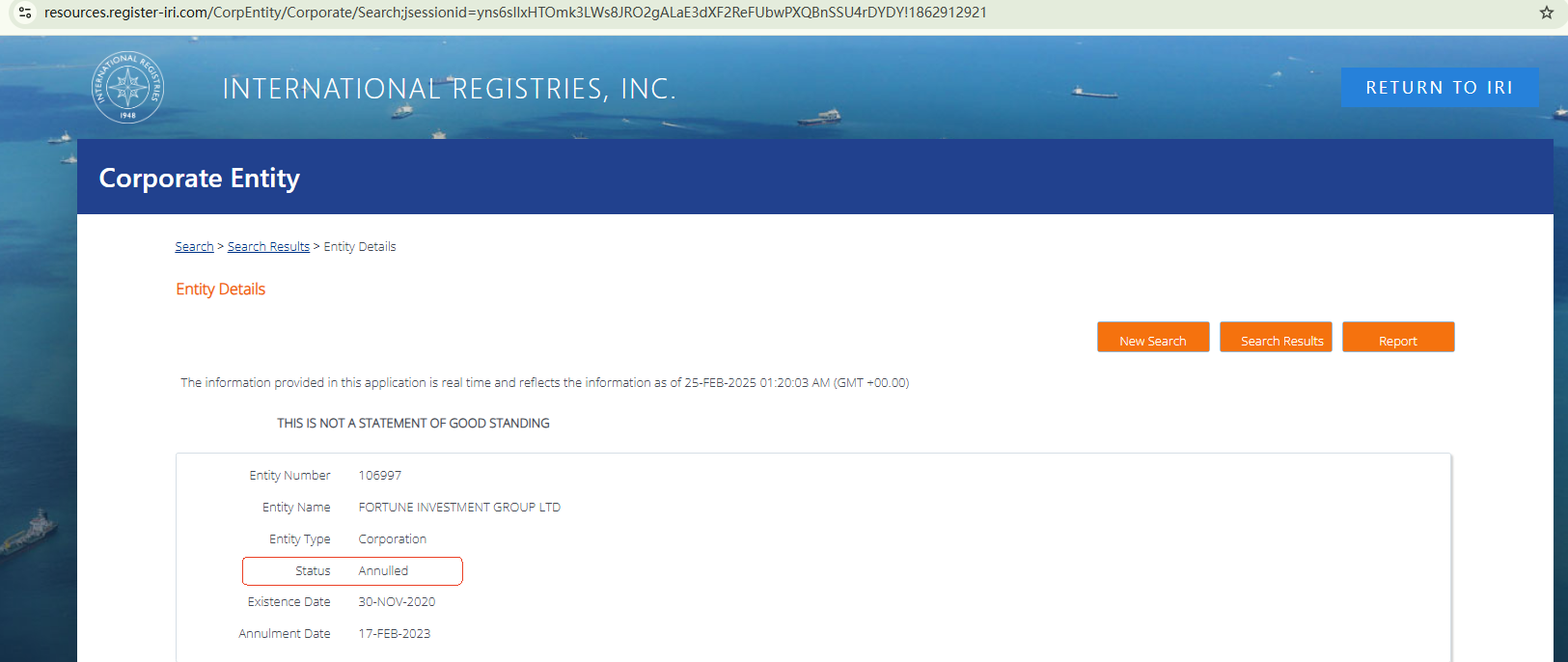Select the entity number 106997
This screenshot has height=662, width=1568.
click(379, 476)
